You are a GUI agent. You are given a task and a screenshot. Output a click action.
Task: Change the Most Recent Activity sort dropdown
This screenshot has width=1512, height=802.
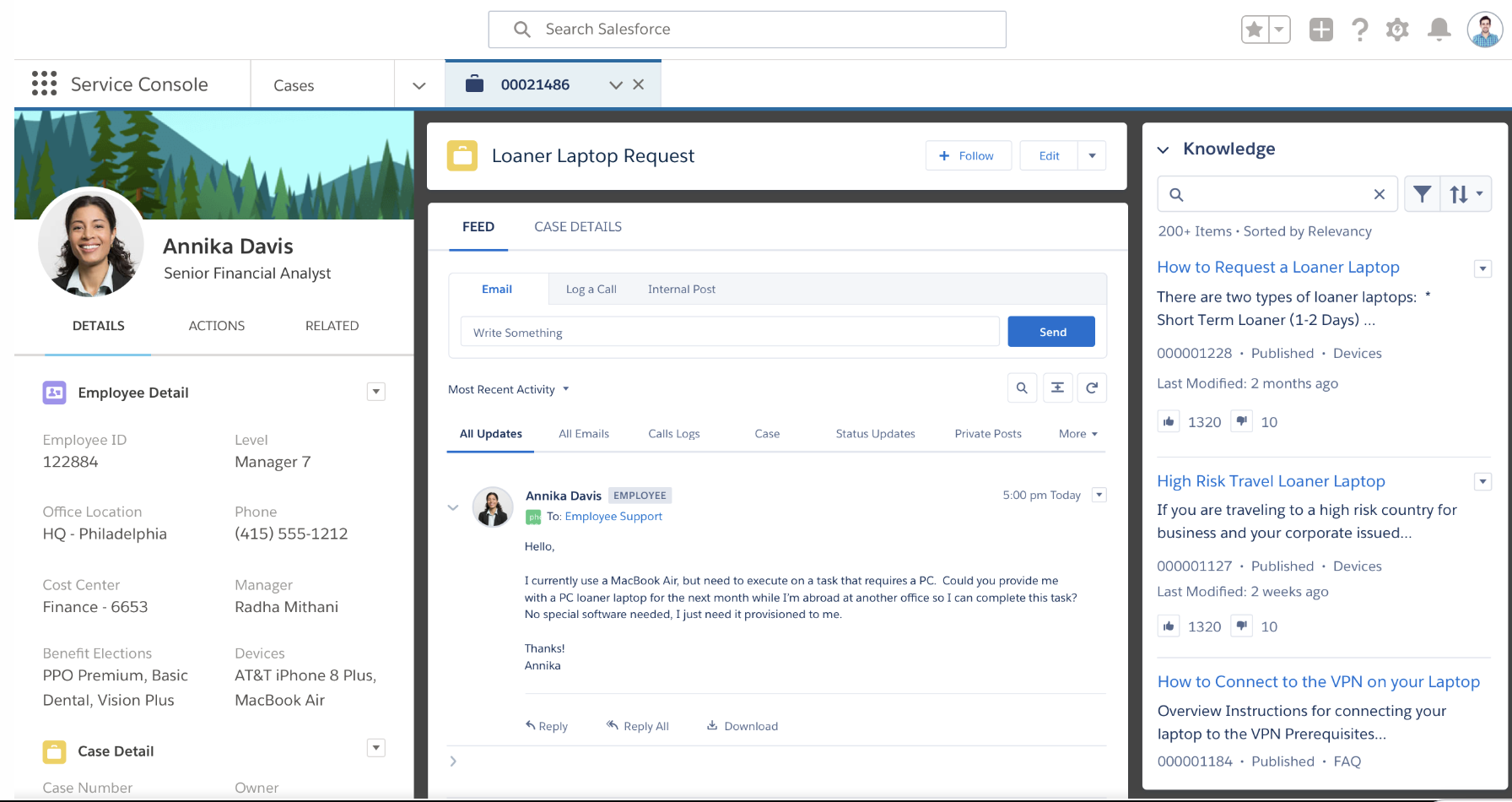(x=509, y=389)
